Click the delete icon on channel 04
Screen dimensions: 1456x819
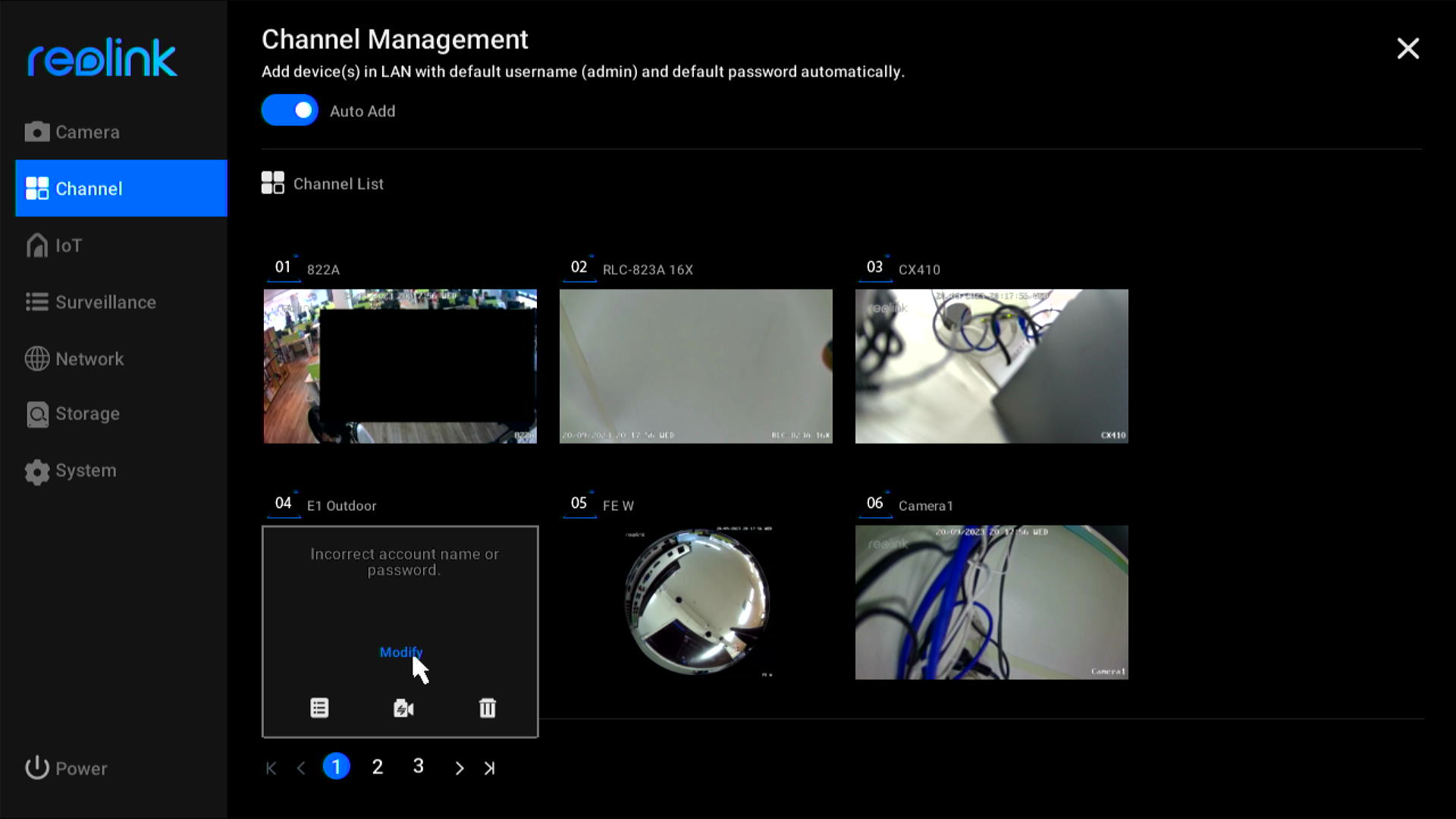coord(487,708)
